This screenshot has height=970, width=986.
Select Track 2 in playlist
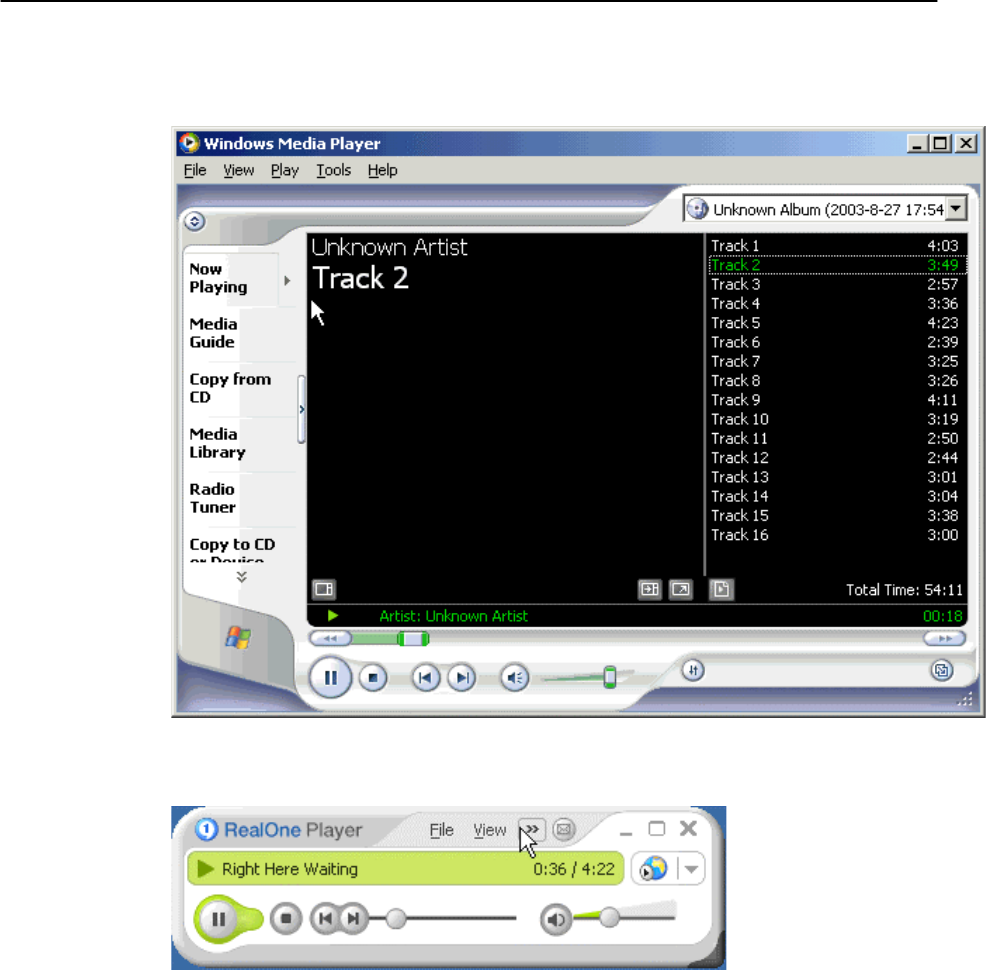click(x=835, y=265)
